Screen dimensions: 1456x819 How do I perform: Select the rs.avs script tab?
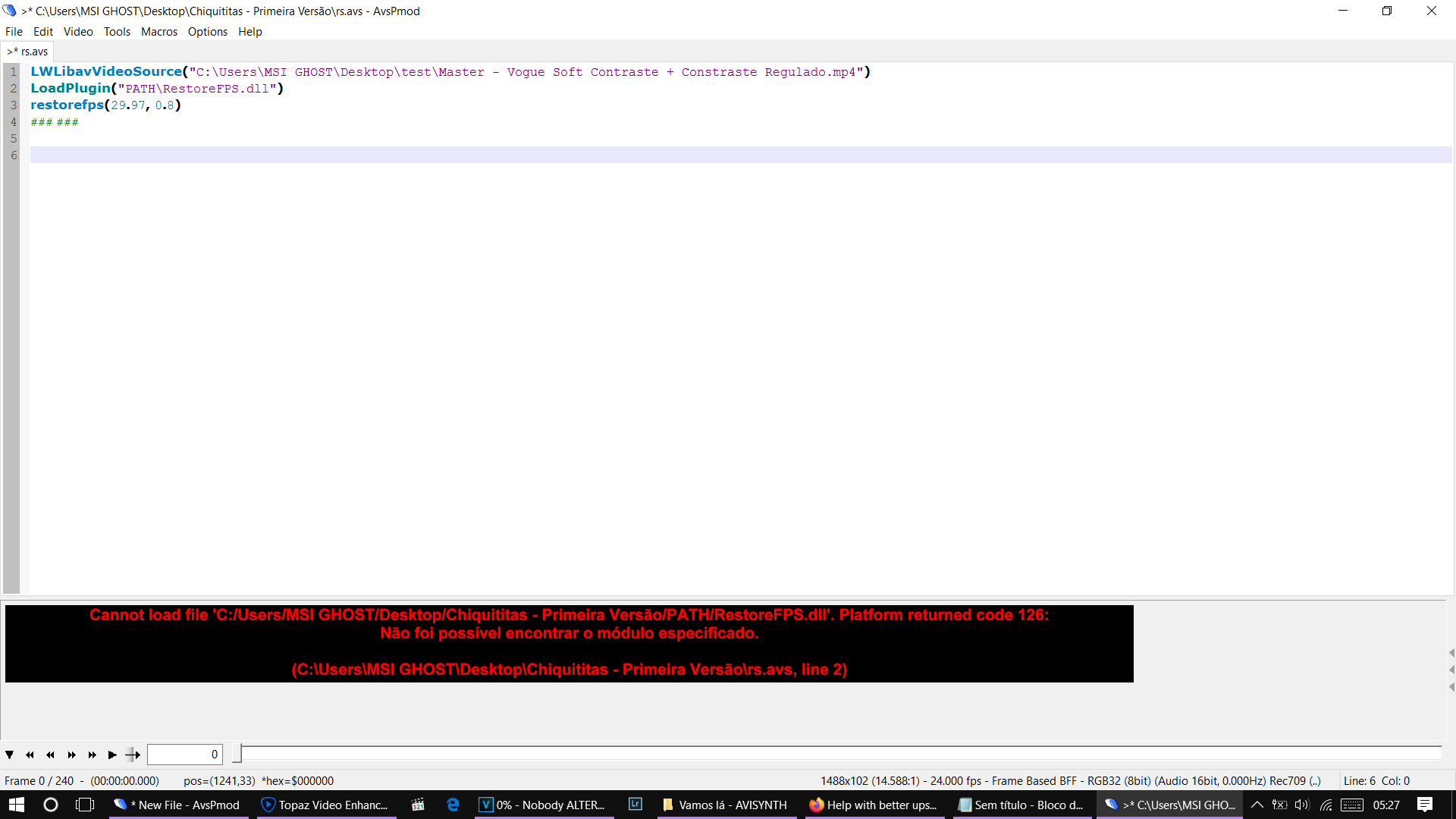[x=27, y=52]
